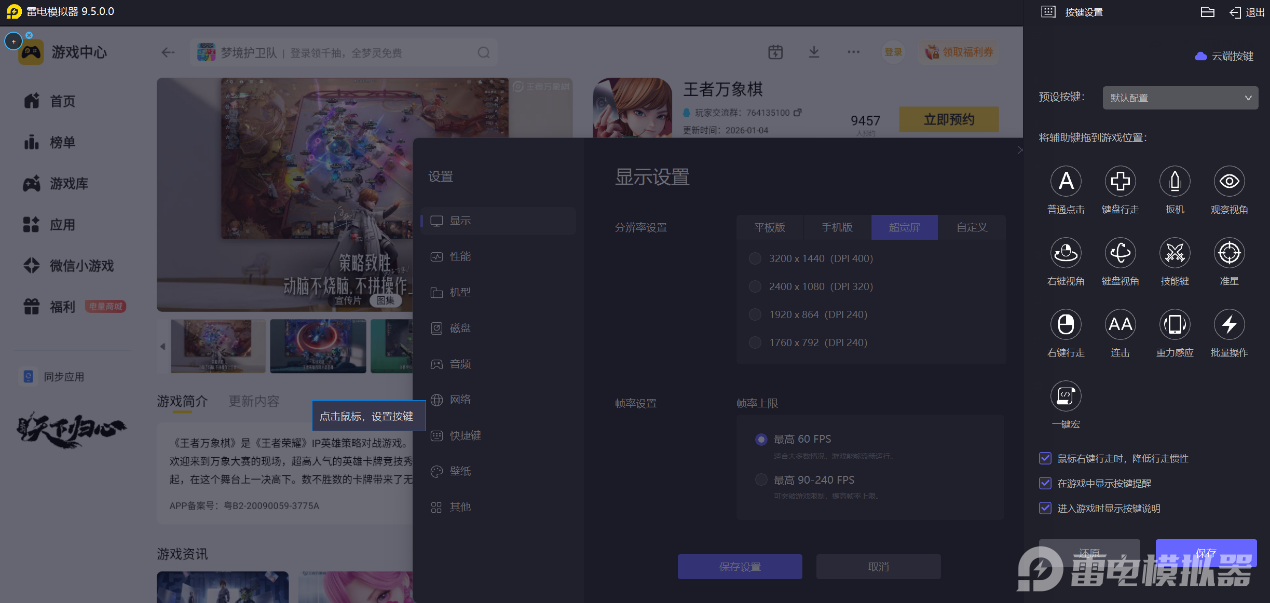Click the 保存 button in keymap panel

(x=1206, y=553)
